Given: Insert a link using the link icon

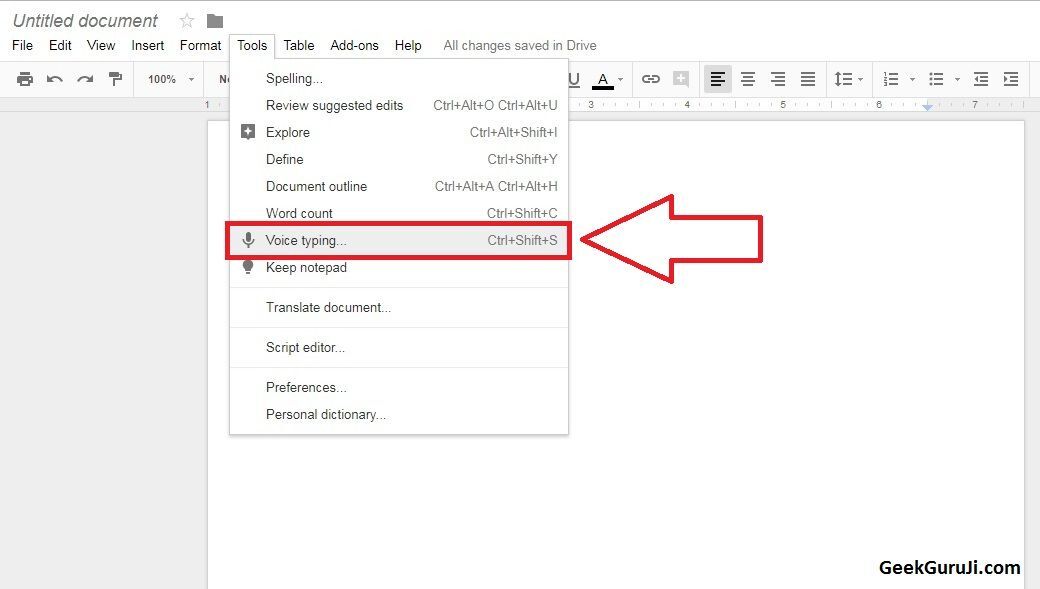Looking at the screenshot, I should click(652, 79).
